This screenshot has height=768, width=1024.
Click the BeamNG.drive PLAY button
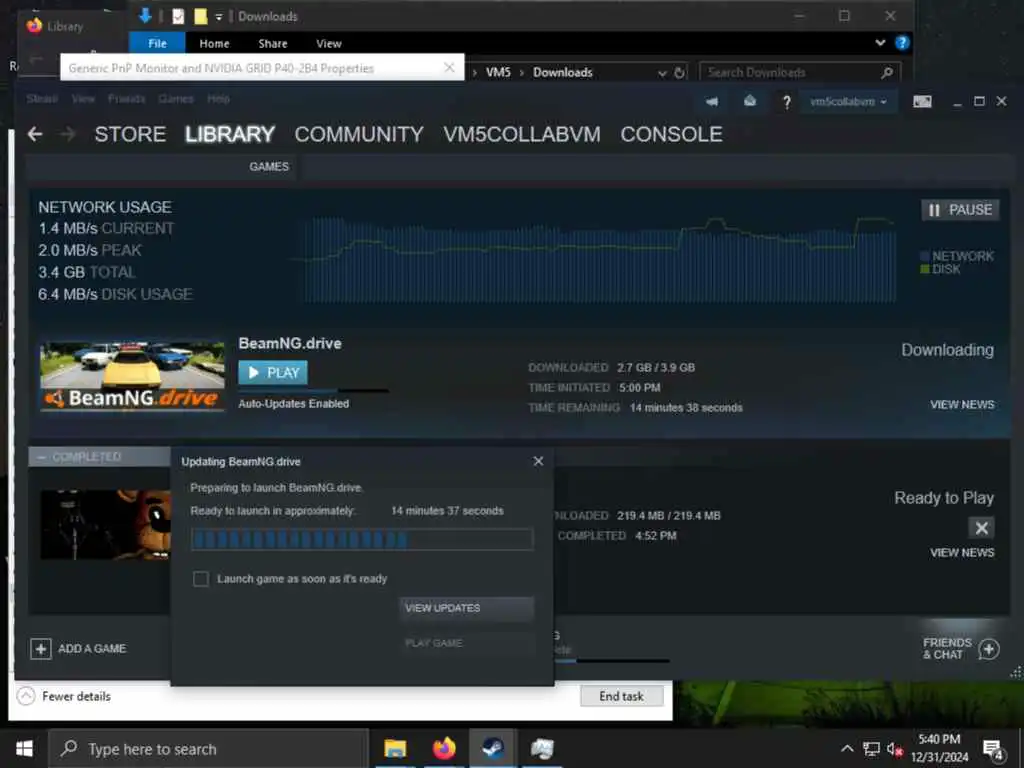pos(273,373)
